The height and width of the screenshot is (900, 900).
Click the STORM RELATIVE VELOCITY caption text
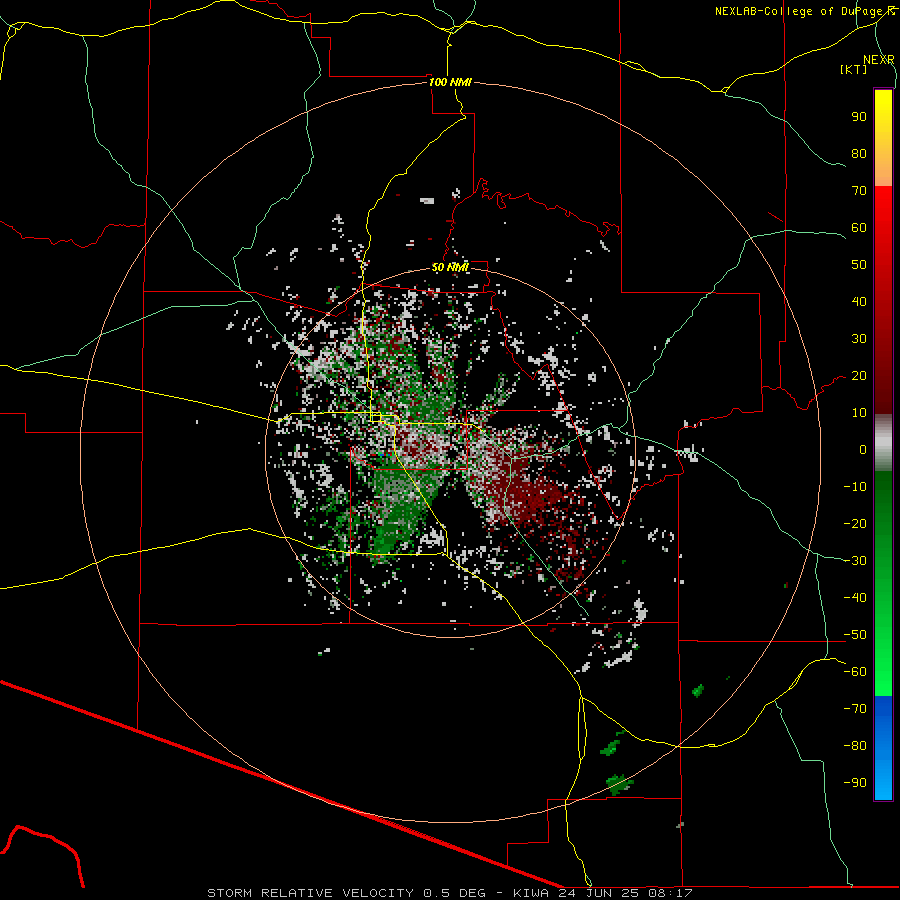pyautogui.click(x=310, y=893)
